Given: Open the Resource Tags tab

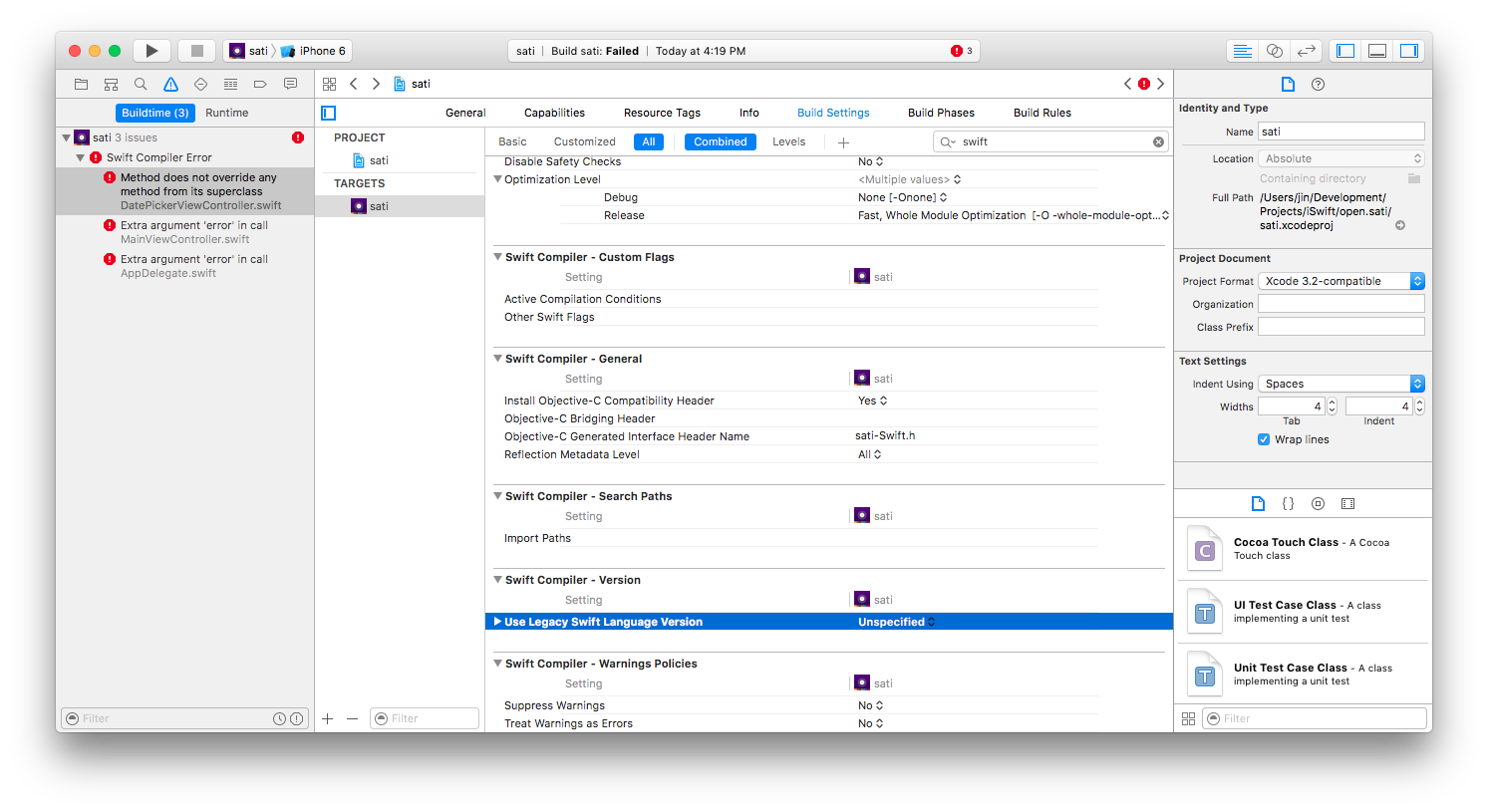Looking at the screenshot, I should click(x=662, y=113).
